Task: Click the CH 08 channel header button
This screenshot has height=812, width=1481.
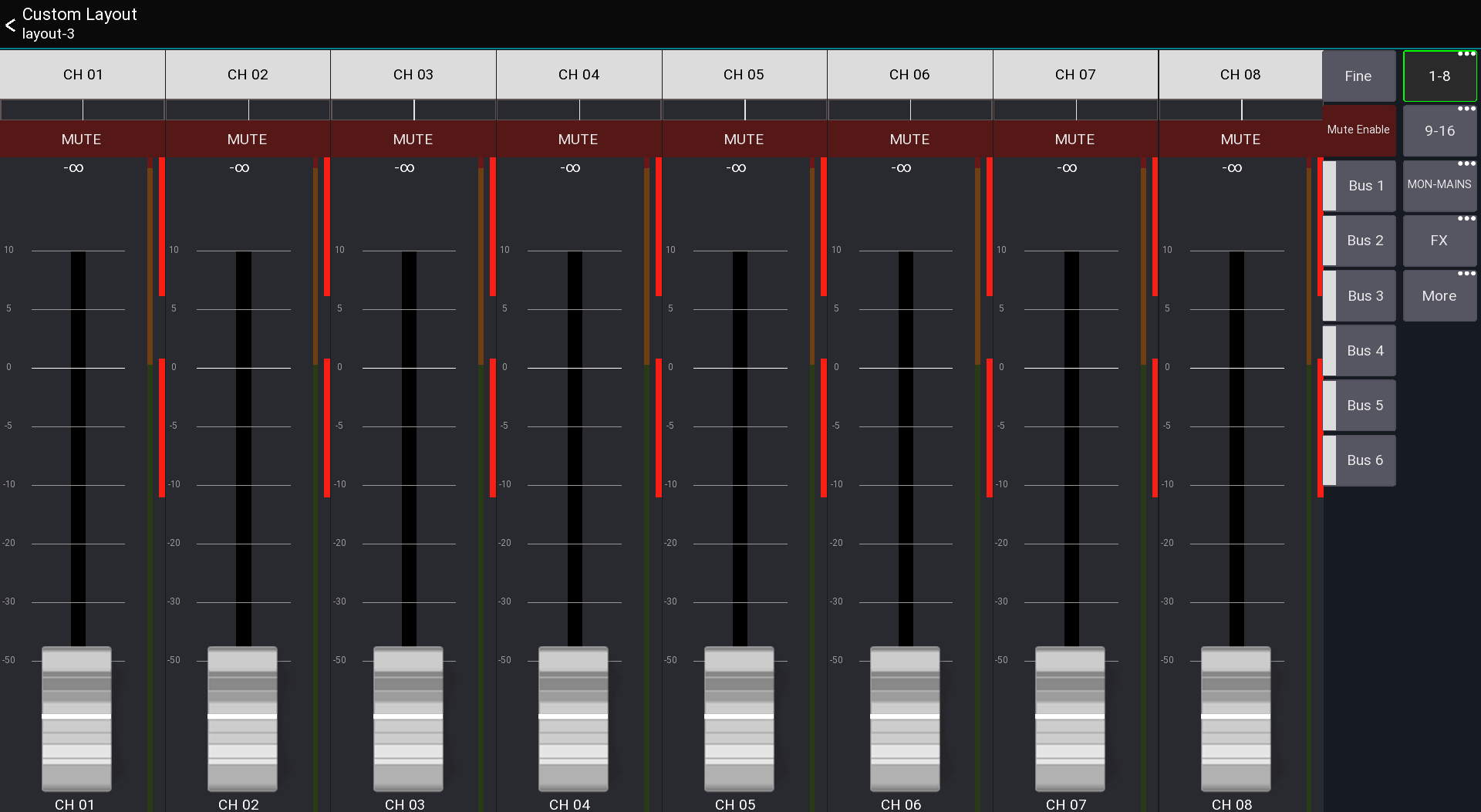Action: pyautogui.click(x=1240, y=75)
